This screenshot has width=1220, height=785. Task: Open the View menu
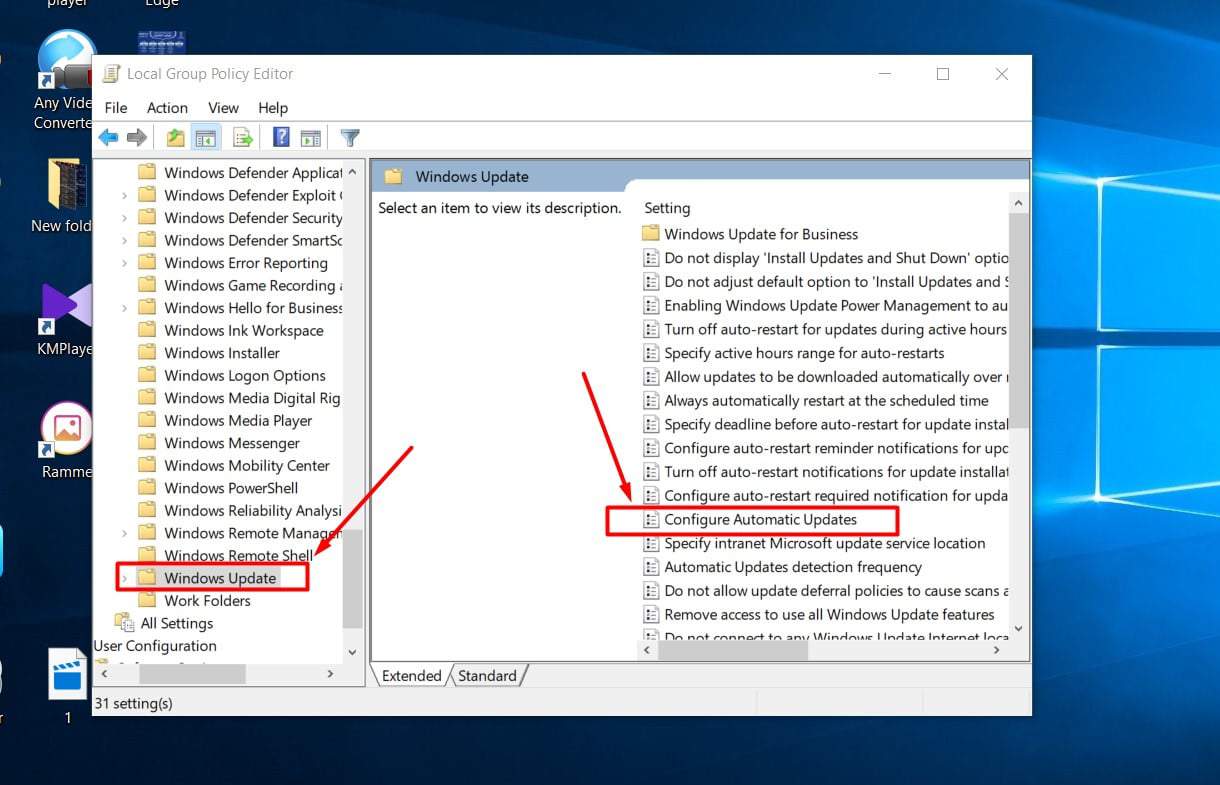coord(223,108)
